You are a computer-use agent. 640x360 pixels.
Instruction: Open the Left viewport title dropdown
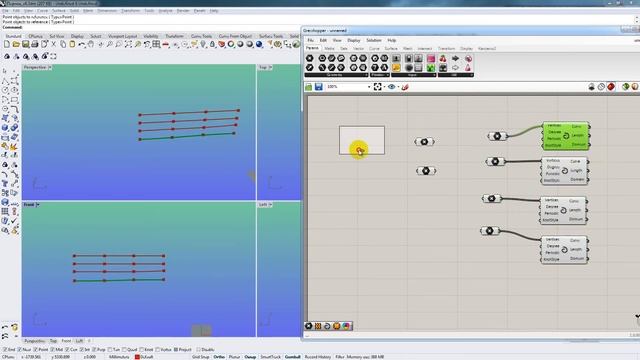[x=270, y=204]
